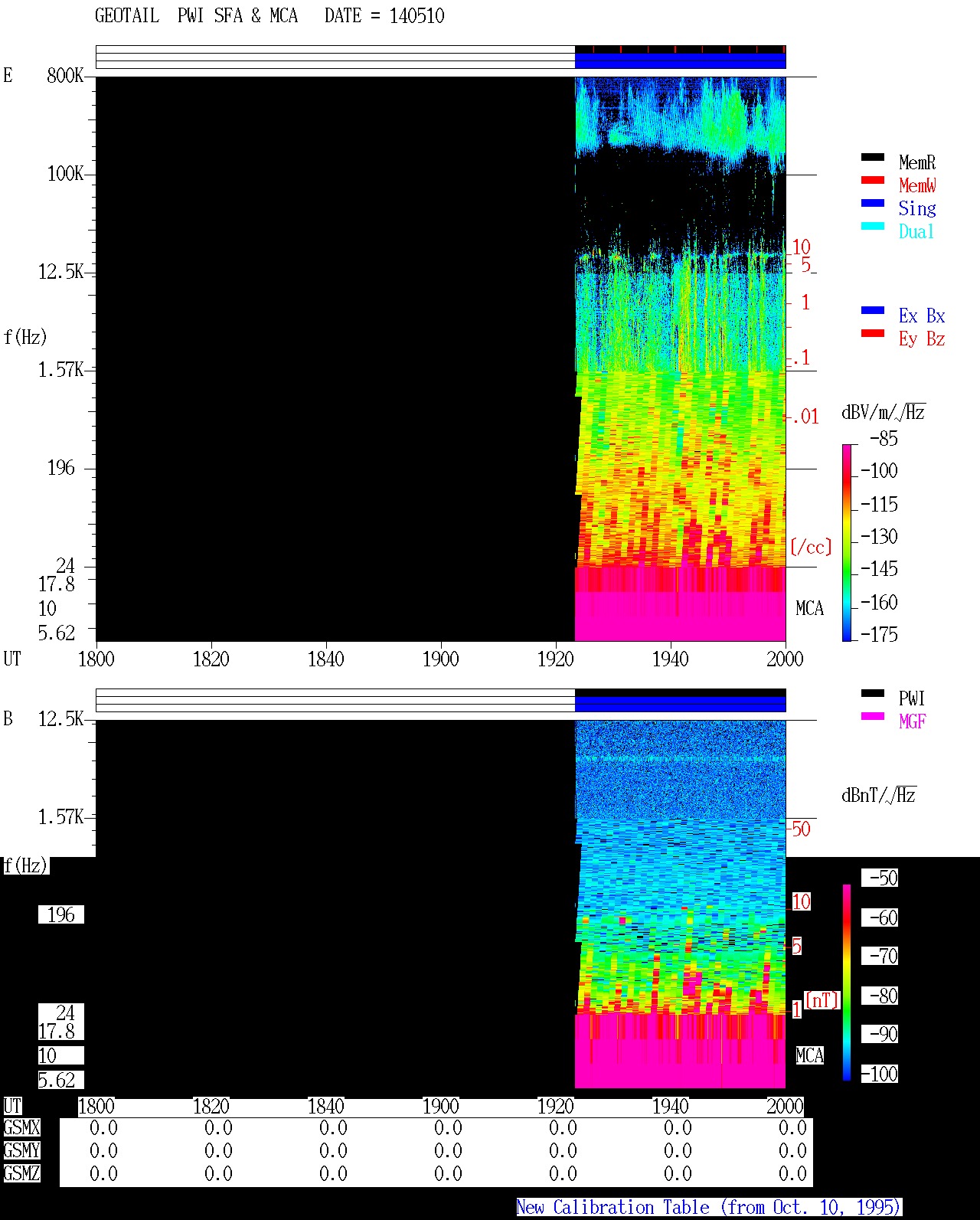The height and width of the screenshot is (1220, 980).
Task: Click the "dBnT/√Hz" unit label
Action: click(x=879, y=795)
